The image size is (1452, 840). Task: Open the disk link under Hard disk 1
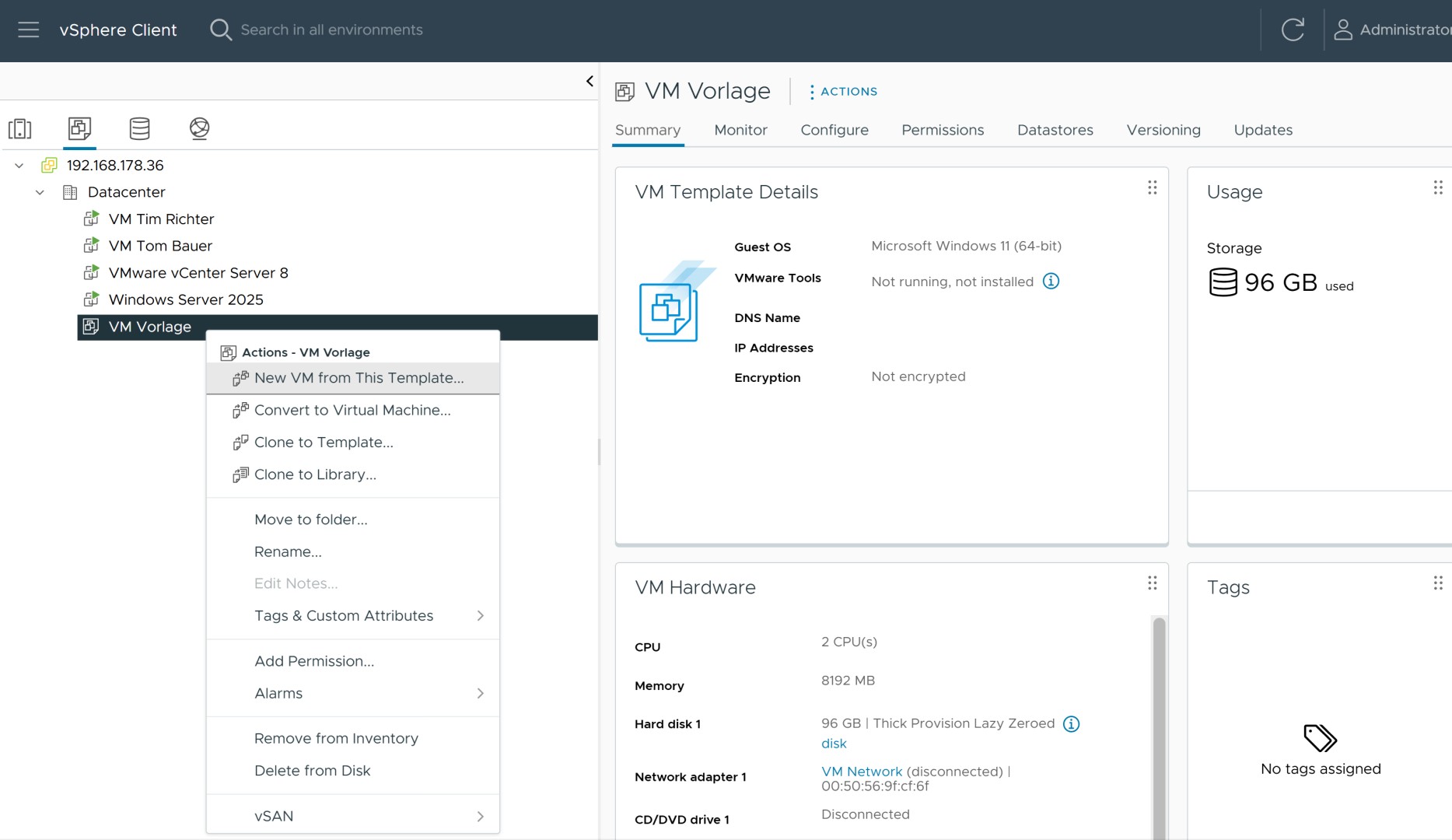(x=834, y=744)
